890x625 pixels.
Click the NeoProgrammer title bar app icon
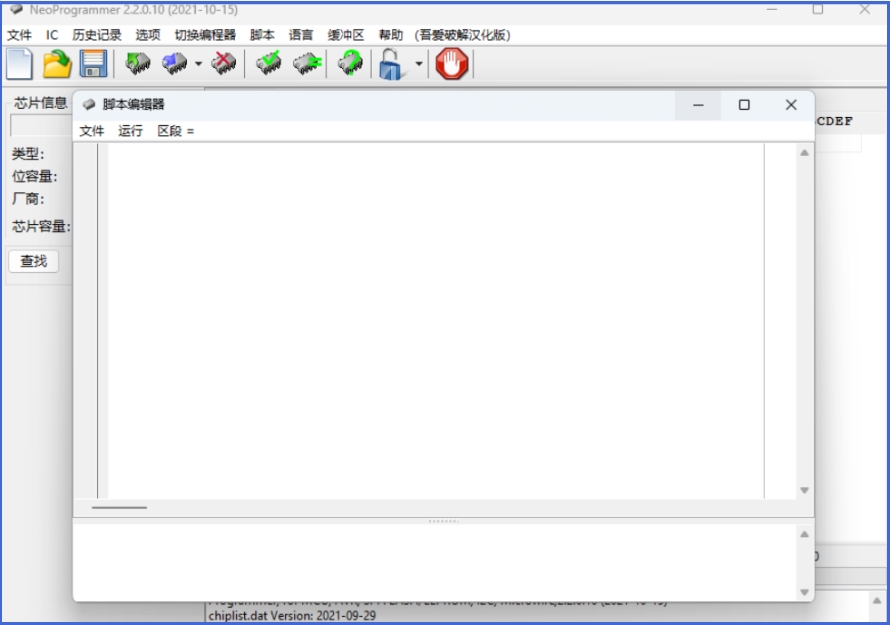click(16, 10)
